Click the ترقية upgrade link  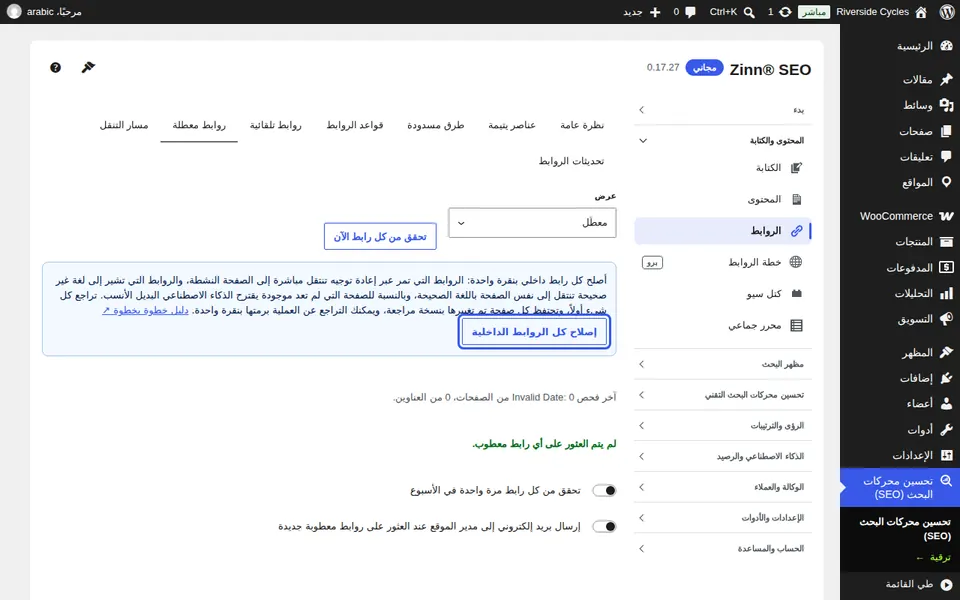[933, 557]
